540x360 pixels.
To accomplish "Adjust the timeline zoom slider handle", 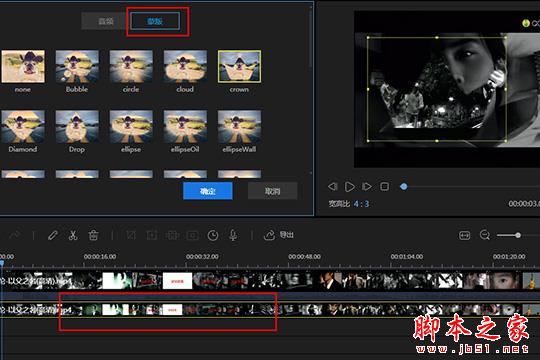I will coord(518,235).
